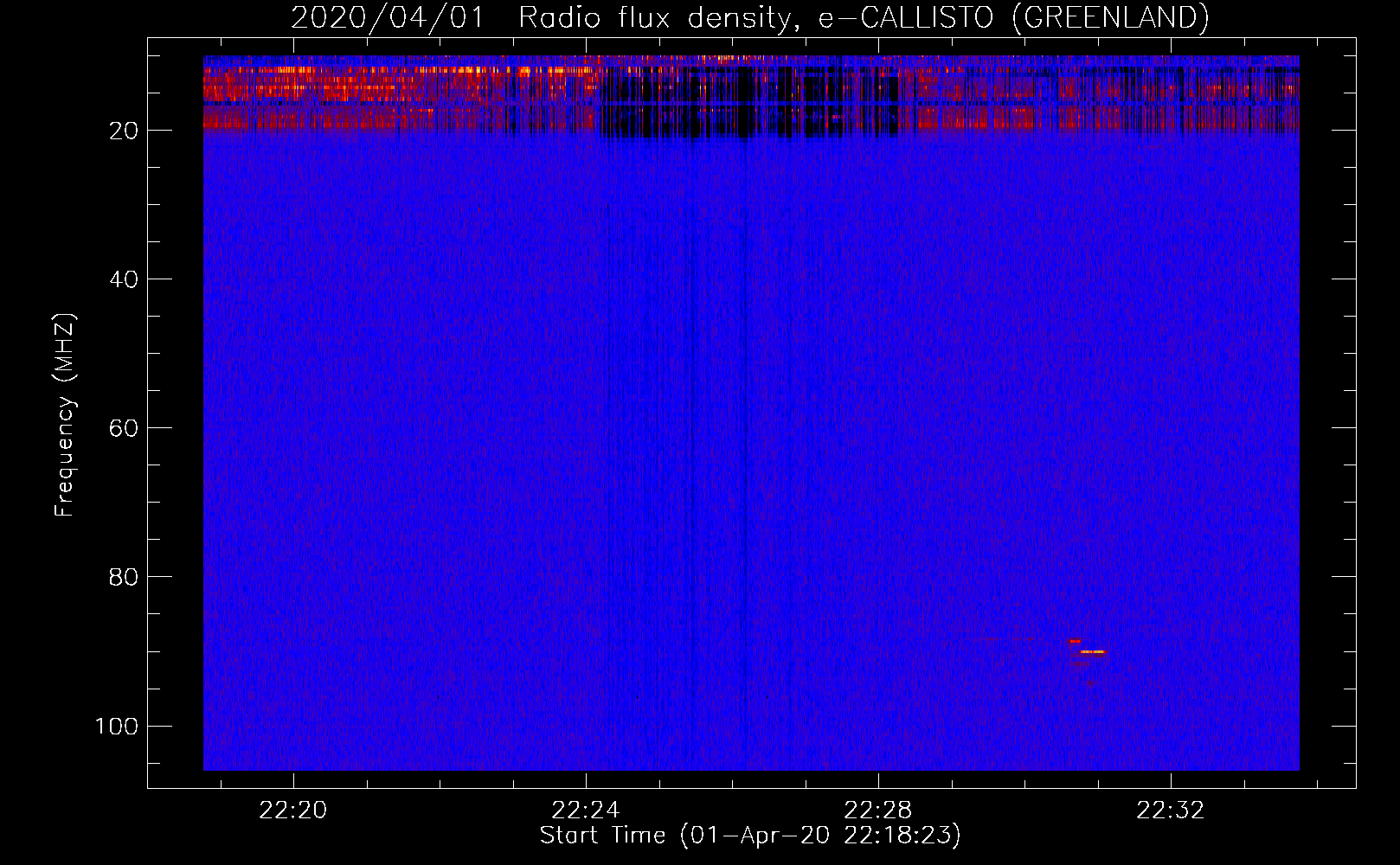
Task: Click the 60 MHz frequency tick label
Action: (x=124, y=428)
